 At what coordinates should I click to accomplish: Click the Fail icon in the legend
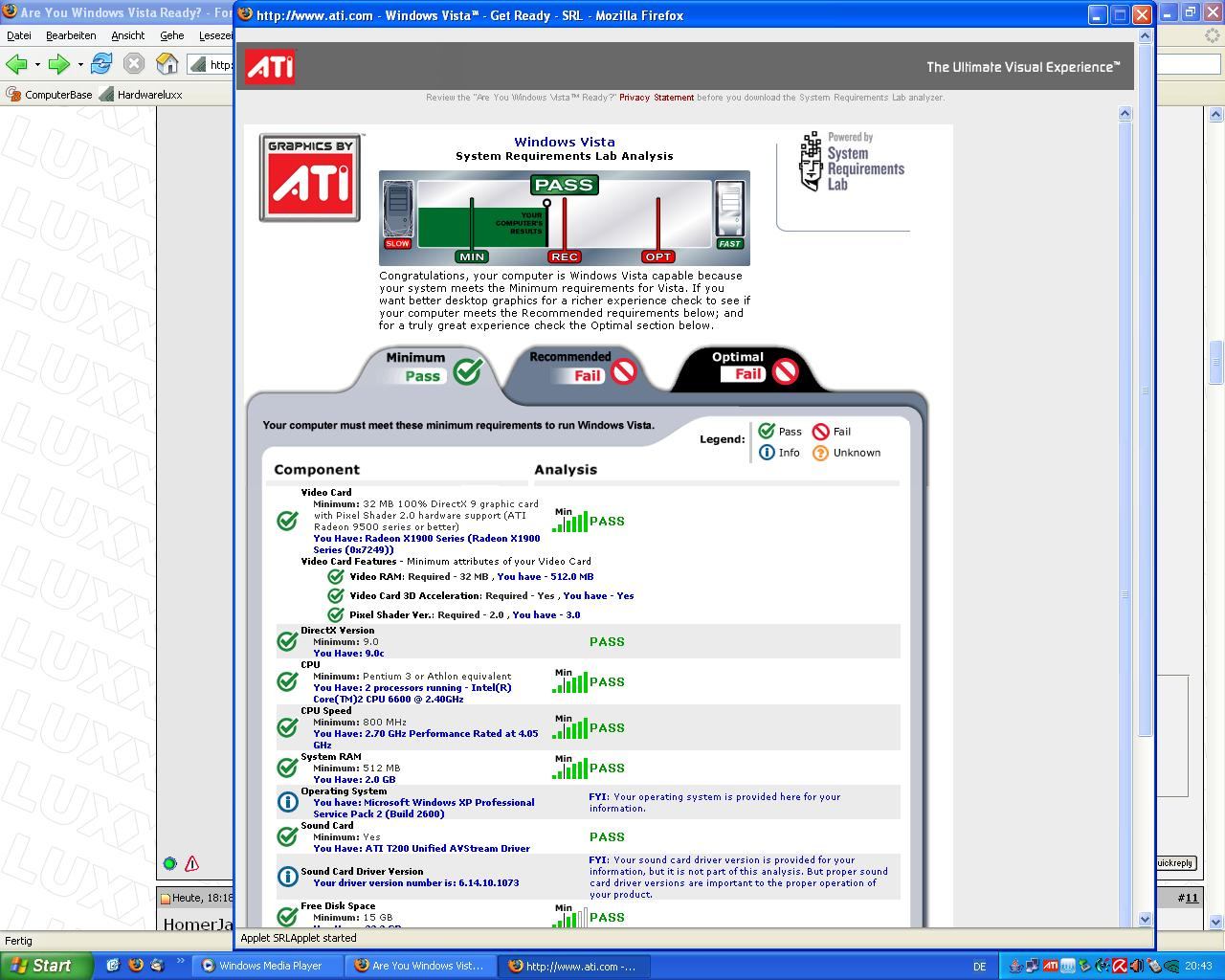820,432
